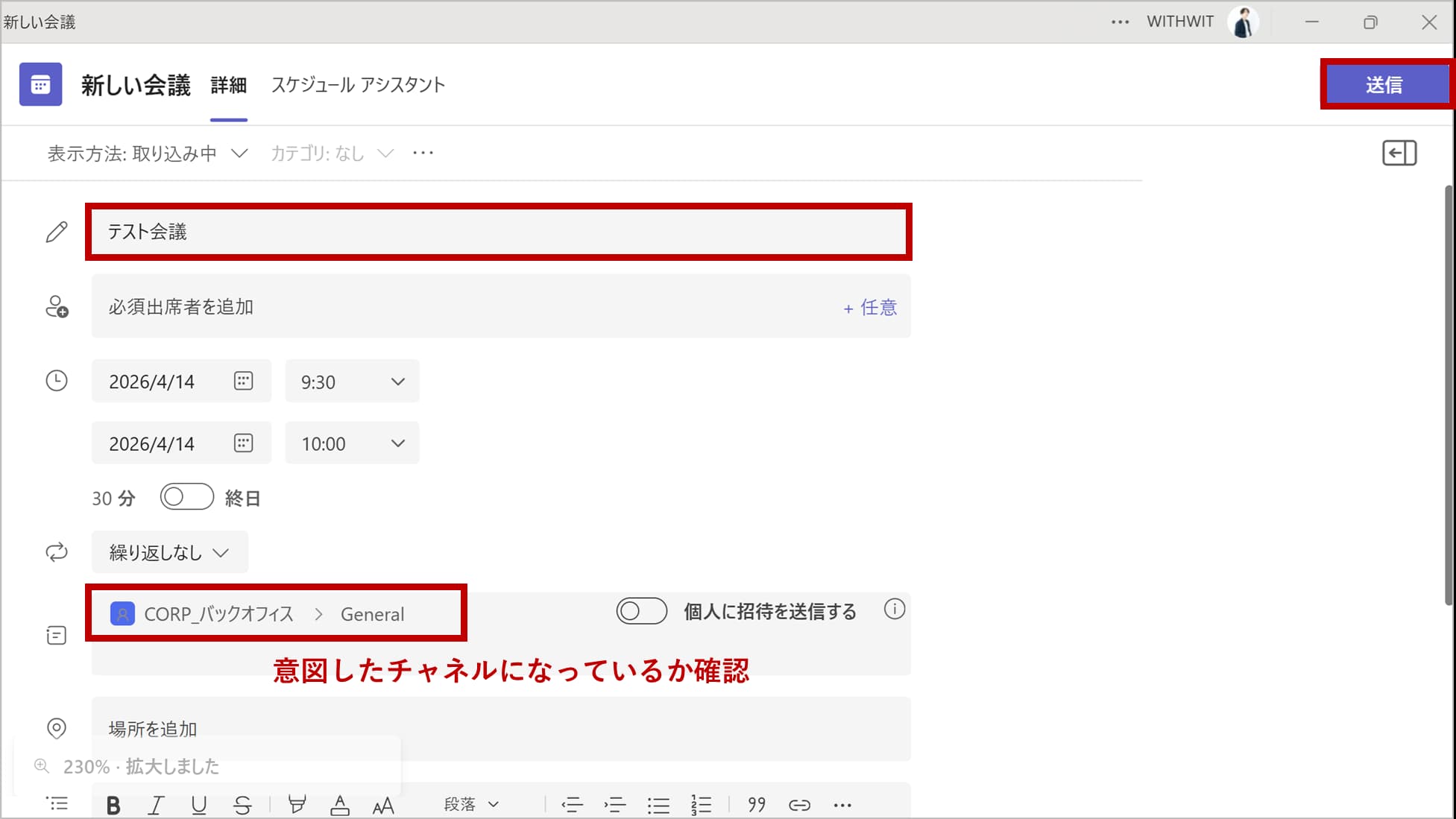1456x819 pixels.
Task: Toggle the 終日 all-day switch
Action: point(186,497)
